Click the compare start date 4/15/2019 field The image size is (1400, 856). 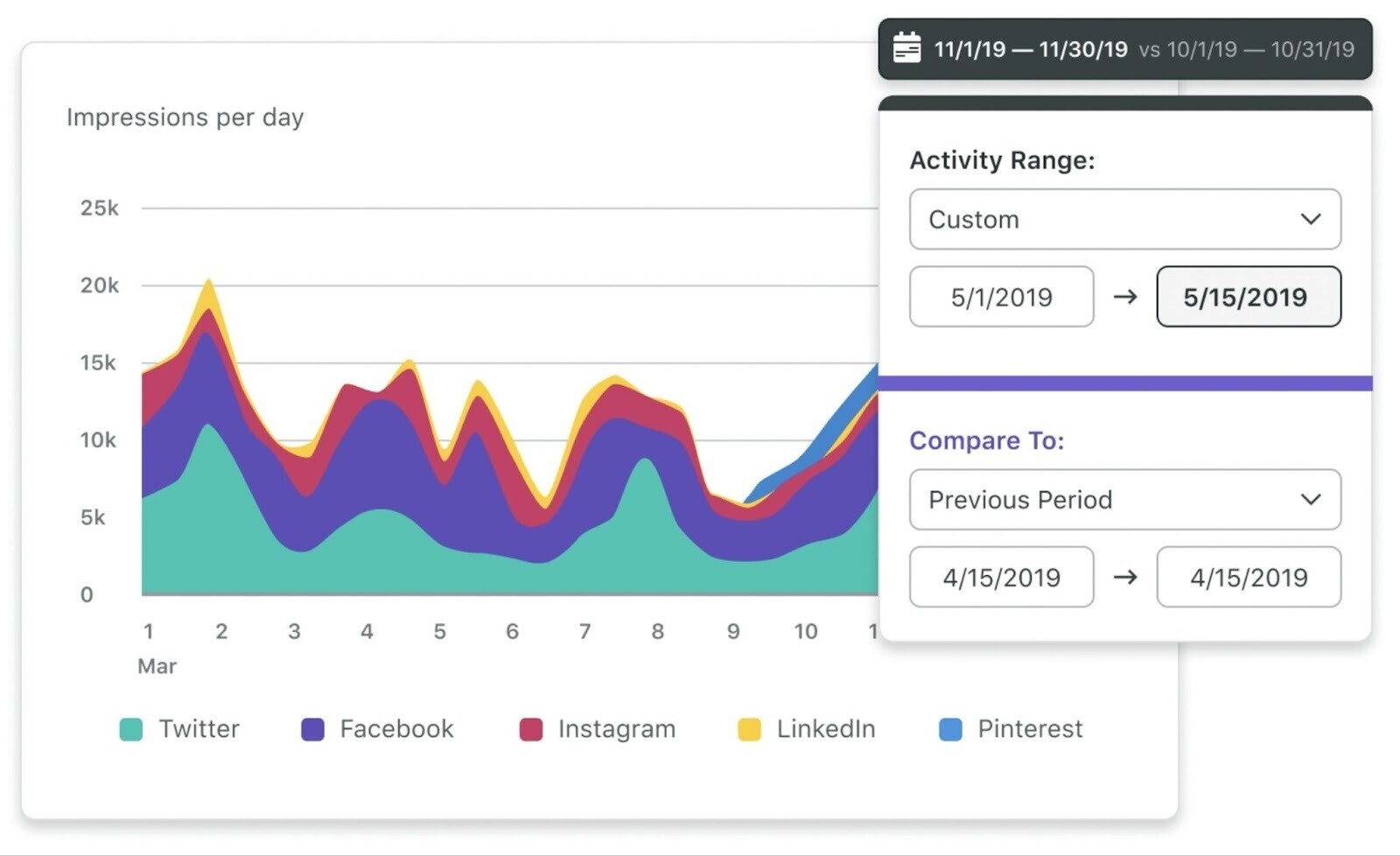(x=1001, y=578)
